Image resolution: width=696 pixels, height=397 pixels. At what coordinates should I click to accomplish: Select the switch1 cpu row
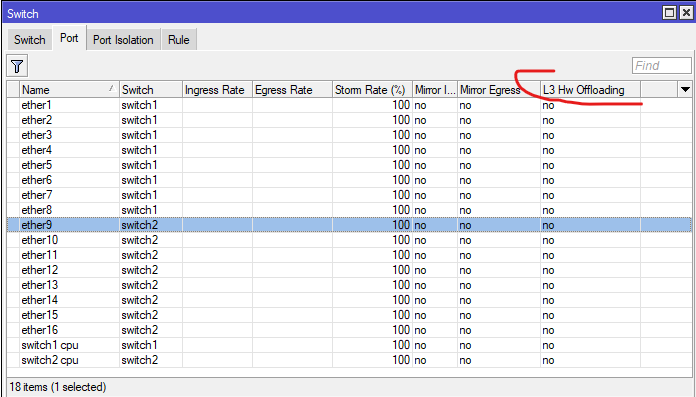pyautogui.click(x=349, y=345)
